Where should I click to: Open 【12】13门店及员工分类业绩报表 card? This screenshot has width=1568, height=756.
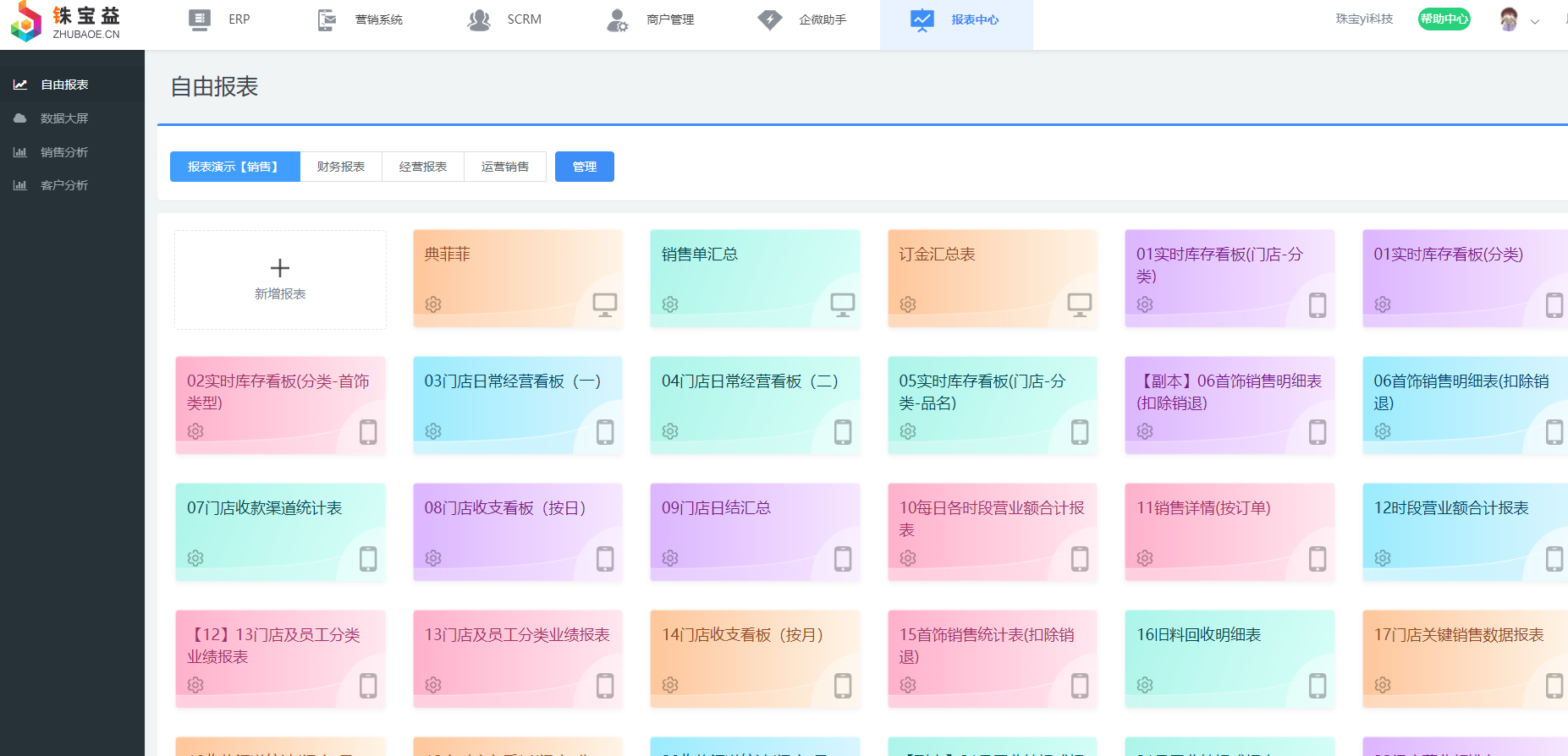coord(280,660)
